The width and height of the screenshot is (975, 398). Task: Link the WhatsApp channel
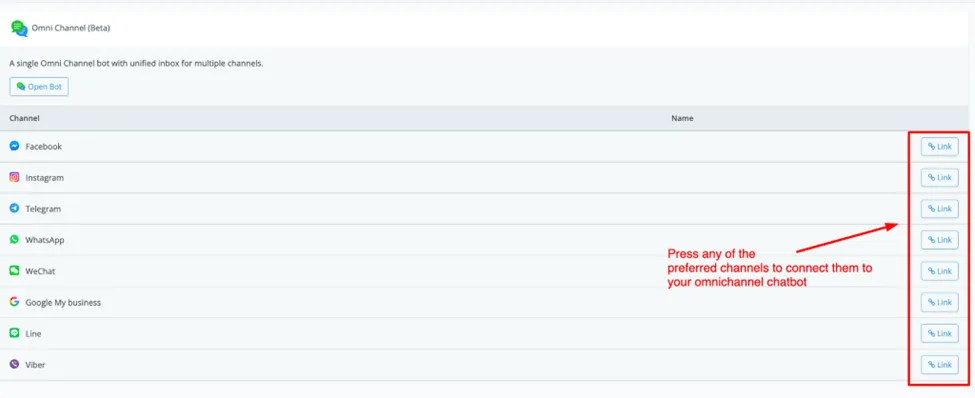940,240
